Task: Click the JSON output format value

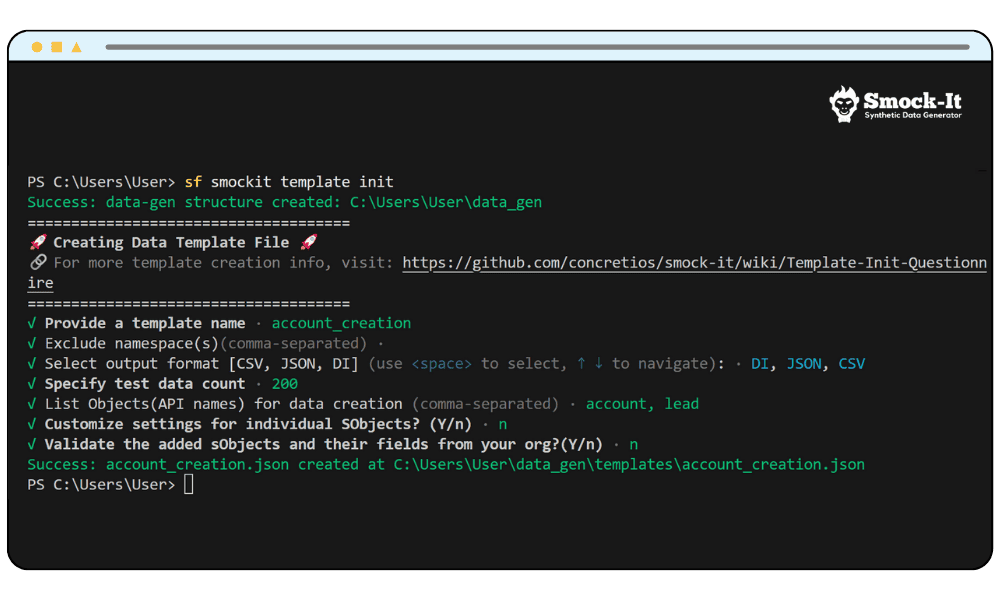Action: (804, 363)
